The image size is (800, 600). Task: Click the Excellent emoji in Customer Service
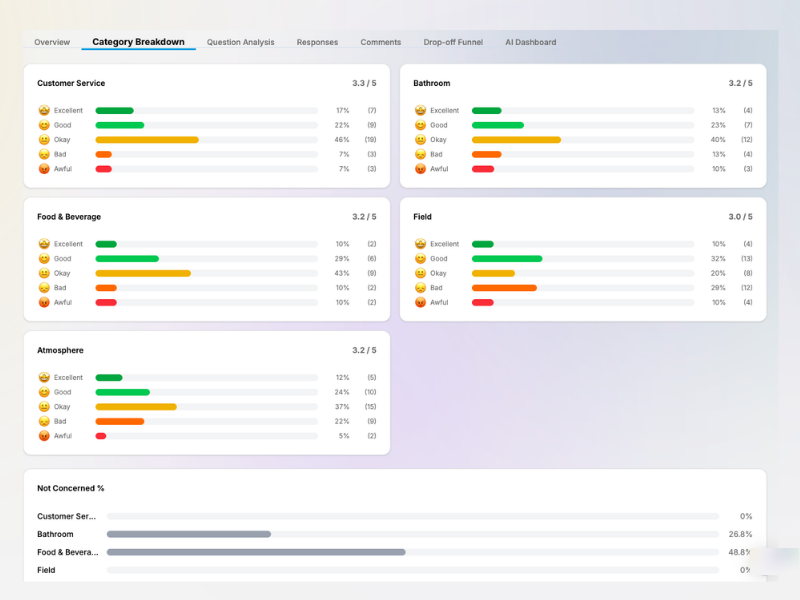(x=44, y=110)
